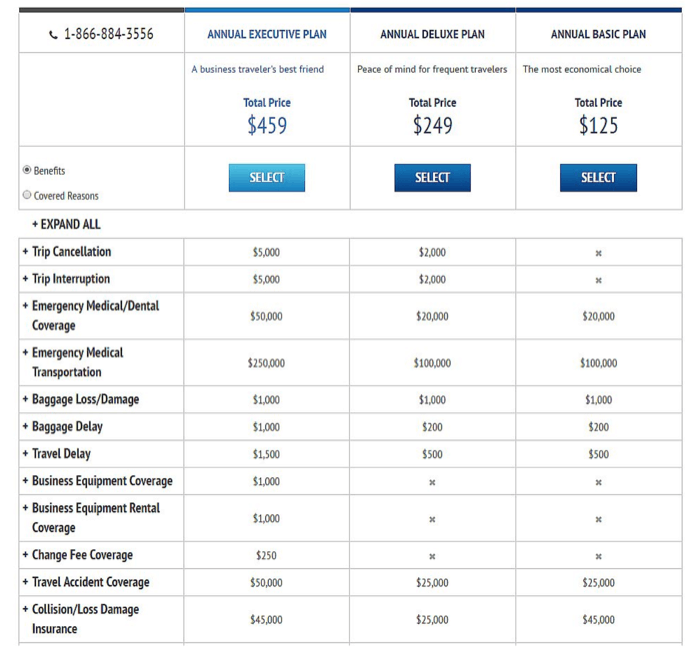Select the Covered Reasons radio button
Screen dimensions: 700x655
27,195
